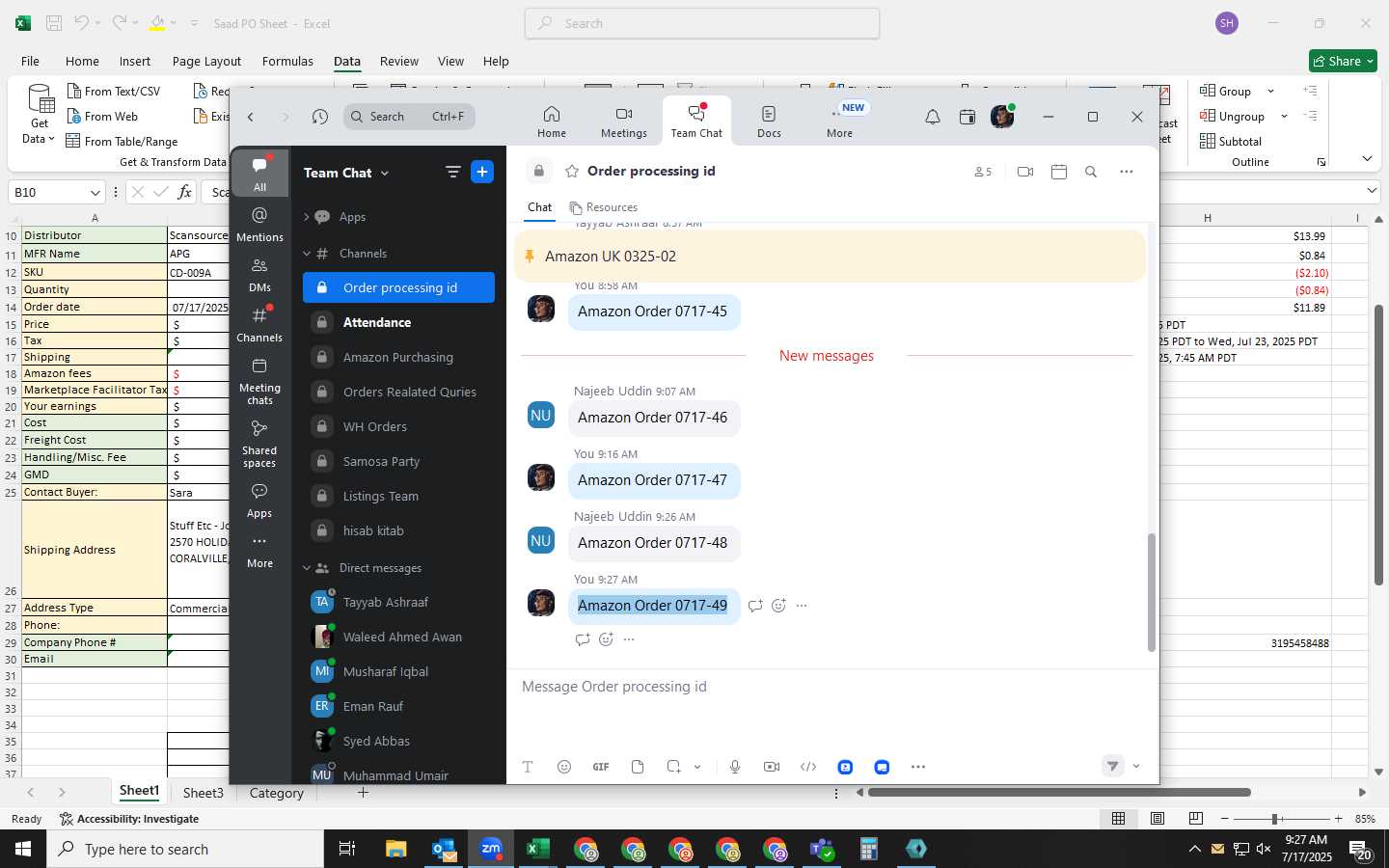Click the Excel Share button
The width and height of the screenshot is (1389, 868).
tap(1343, 61)
